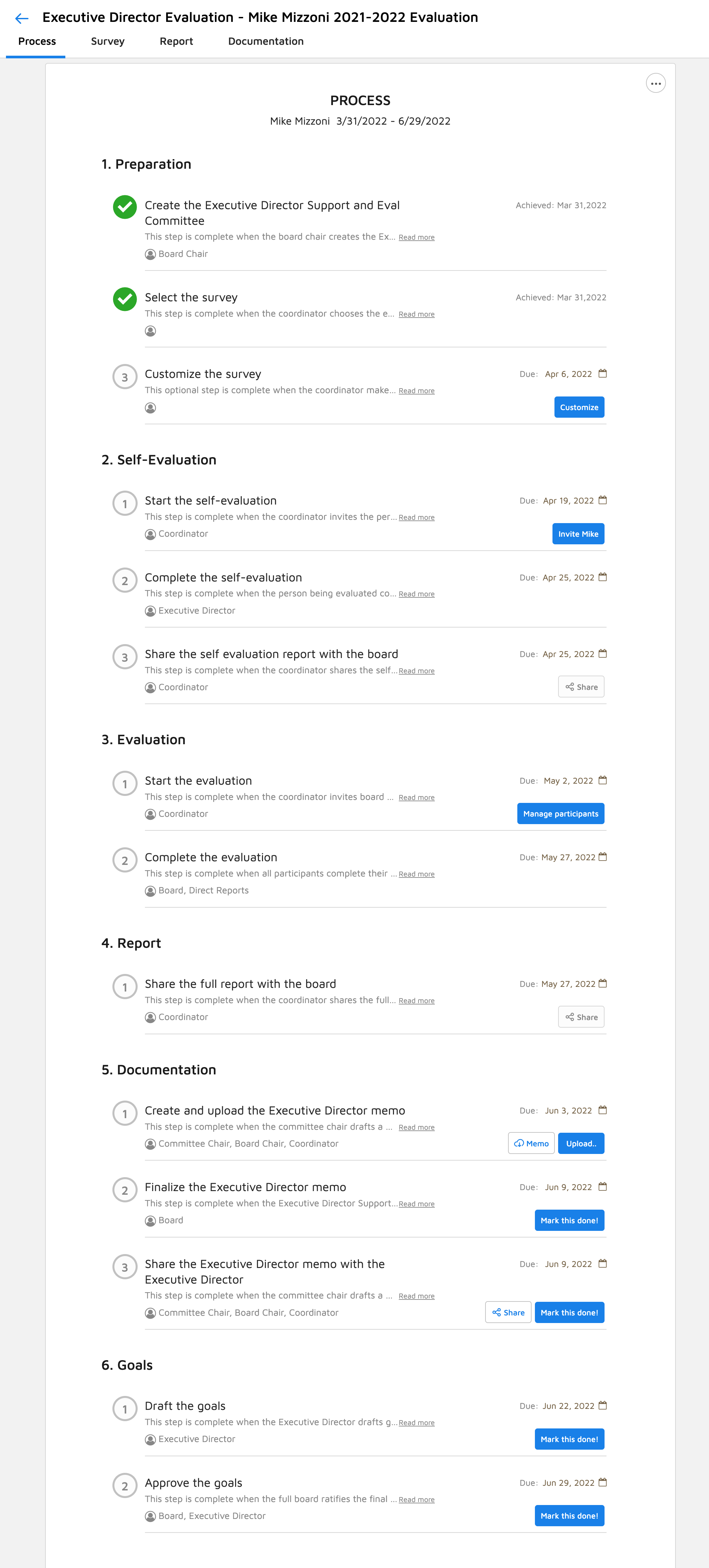Toggle green checkmark for Create the Executive Director Committee
This screenshot has height=1568, width=709.
tap(125, 207)
